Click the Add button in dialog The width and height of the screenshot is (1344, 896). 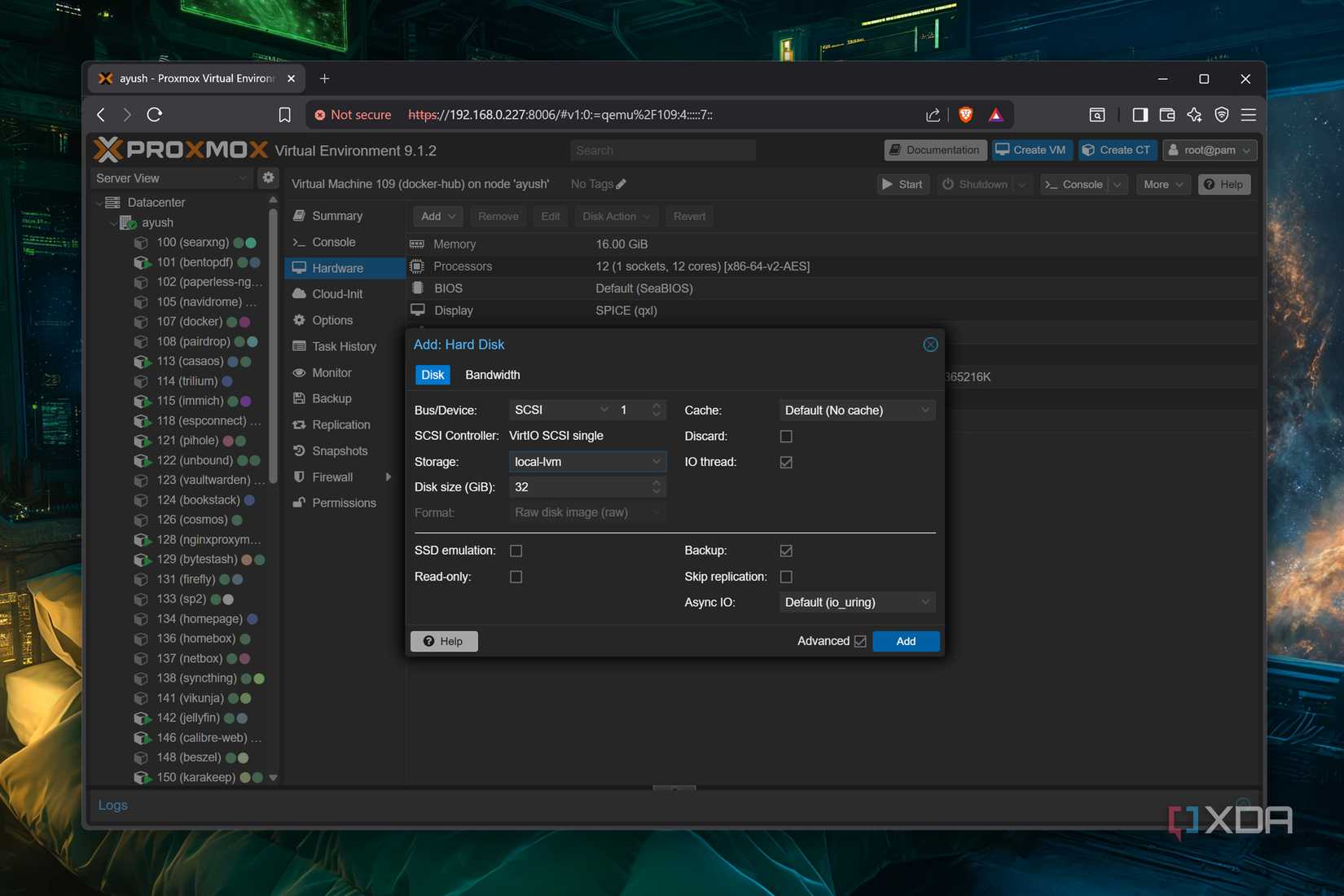pos(906,641)
